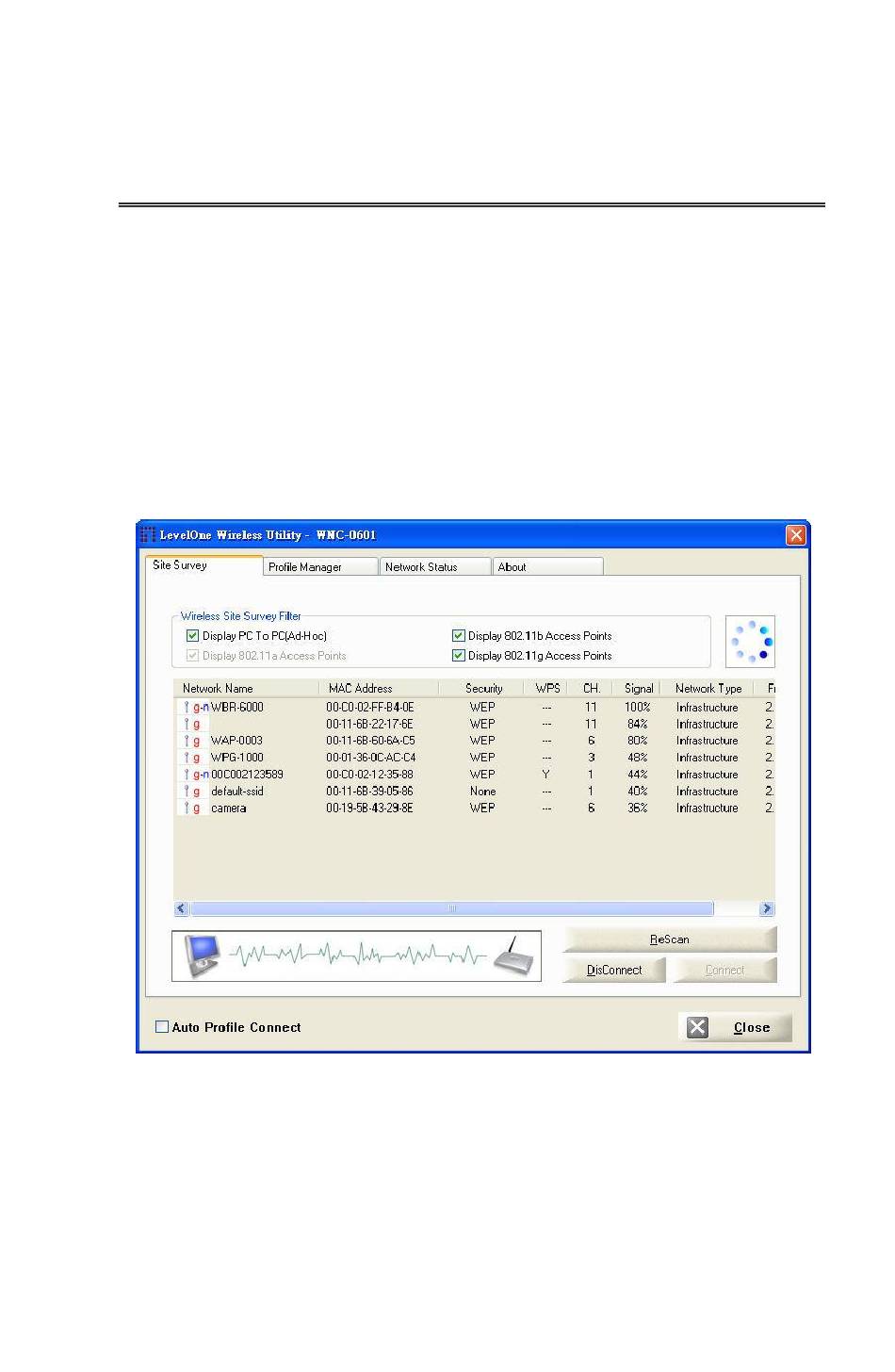Click the computer monitor icon in signal panel
Screen dimensions: 895x1372
point(202,955)
